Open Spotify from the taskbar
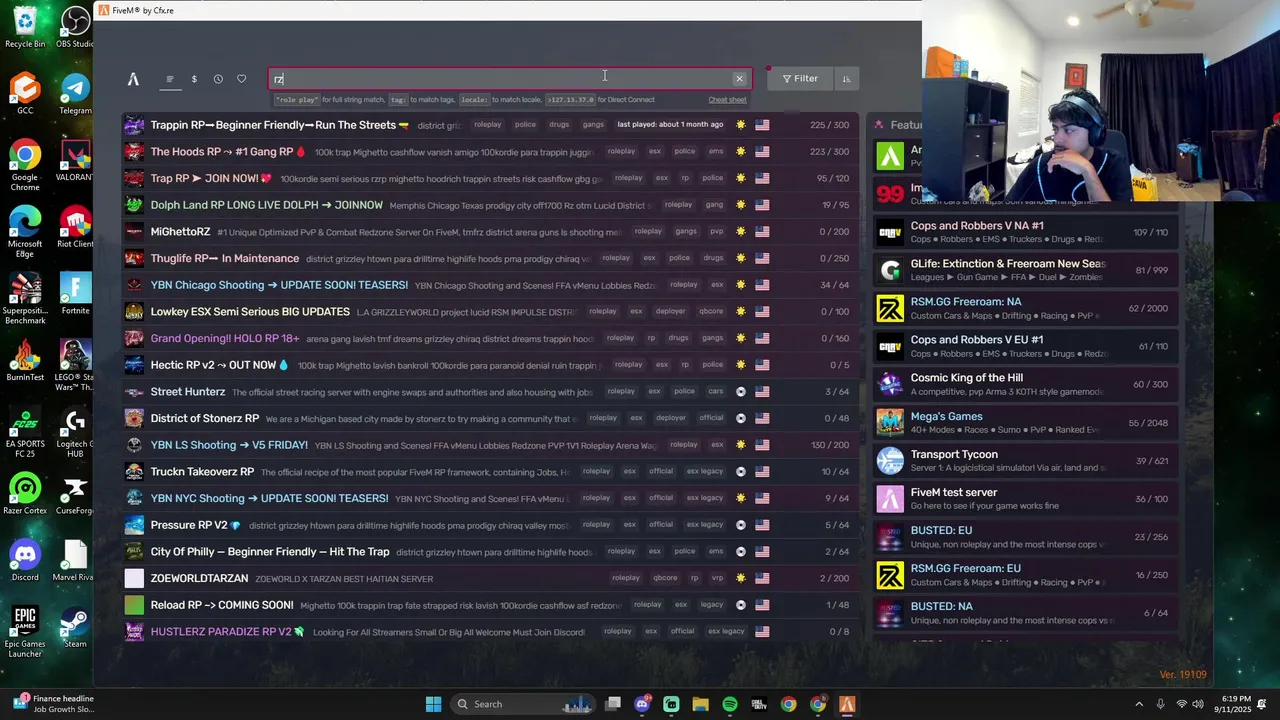Screen dimensions: 1280x720 (730, 704)
